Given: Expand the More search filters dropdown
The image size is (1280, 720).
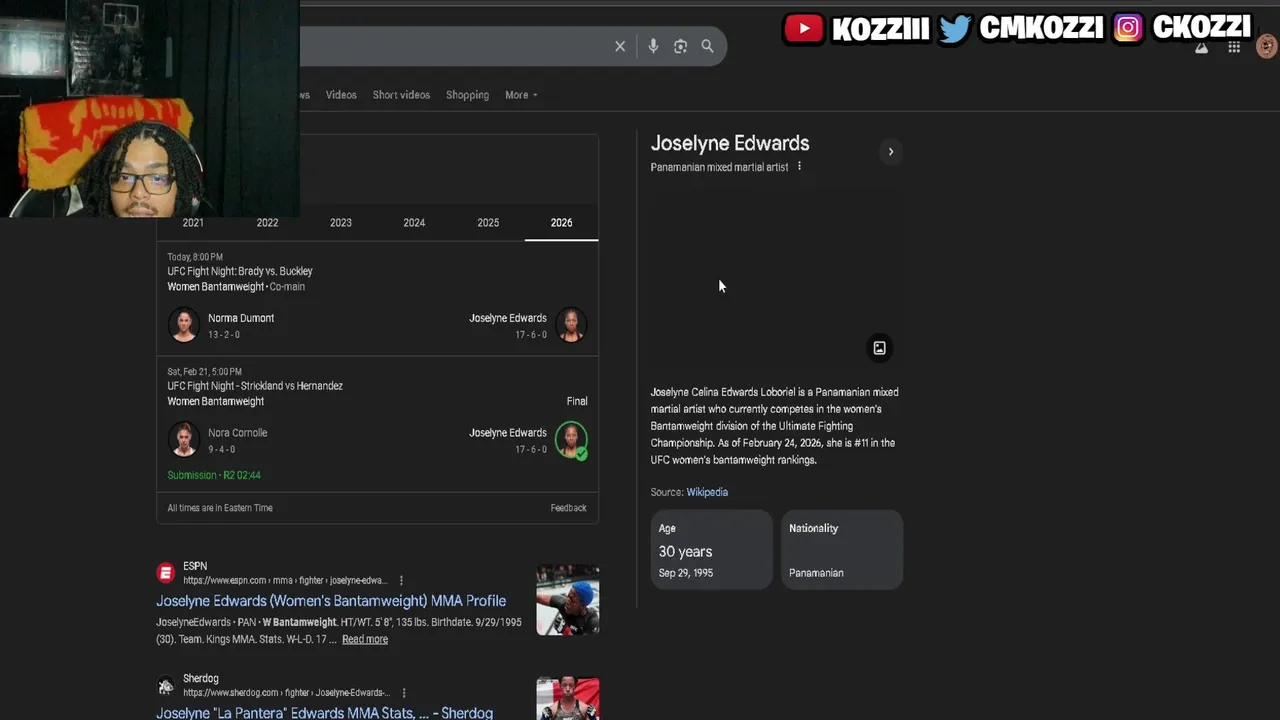Looking at the screenshot, I should coord(521,95).
